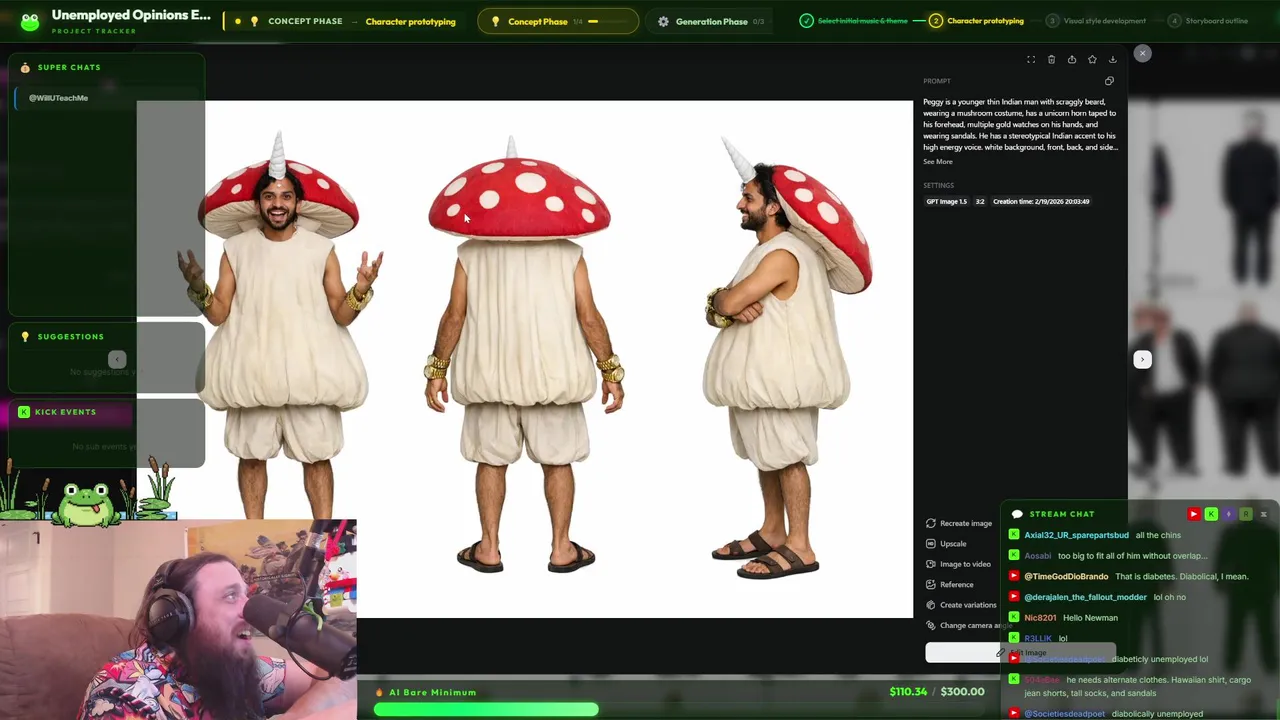
Task: Click the Stream Chat speech bubble icon
Action: pos(1017,514)
